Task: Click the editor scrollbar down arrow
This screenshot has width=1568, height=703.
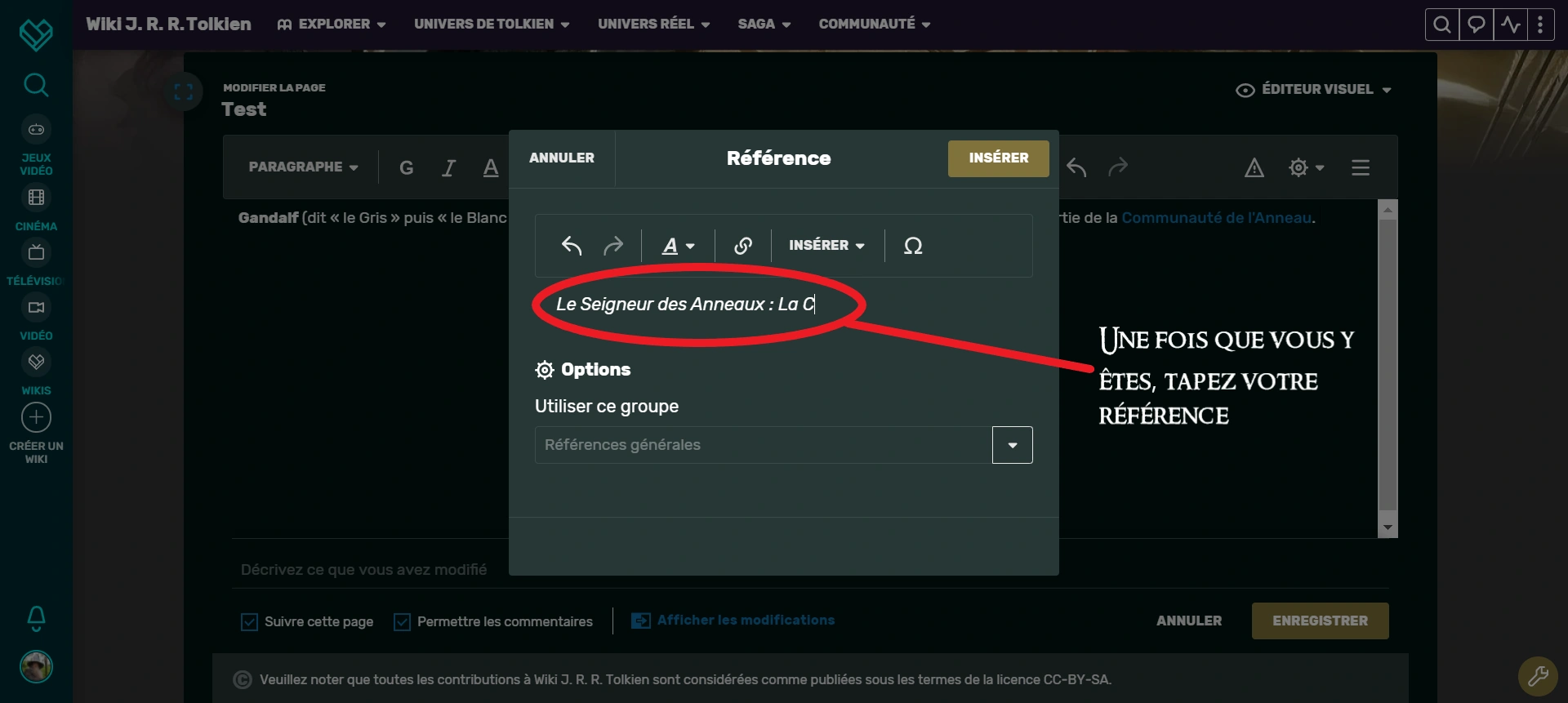Action: tap(1388, 527)
